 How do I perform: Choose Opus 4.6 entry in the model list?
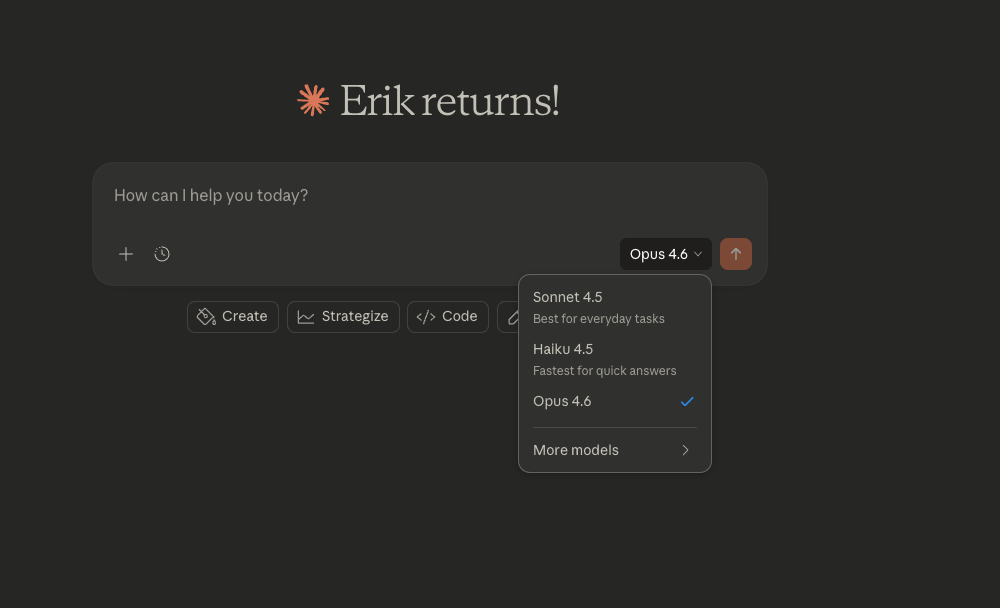[x=563, y=402]
